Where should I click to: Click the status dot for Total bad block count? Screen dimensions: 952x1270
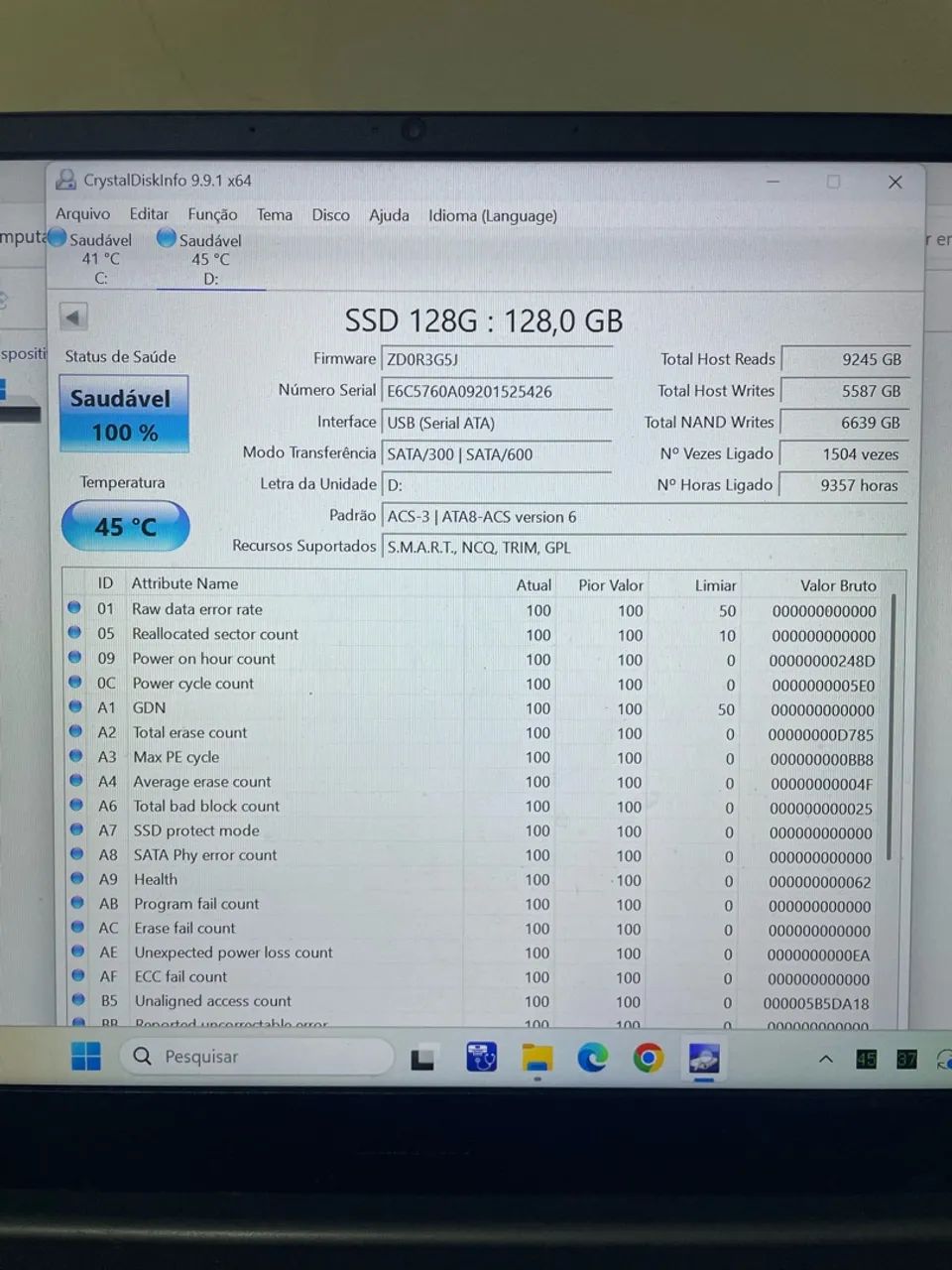click(x=76, y=805)
